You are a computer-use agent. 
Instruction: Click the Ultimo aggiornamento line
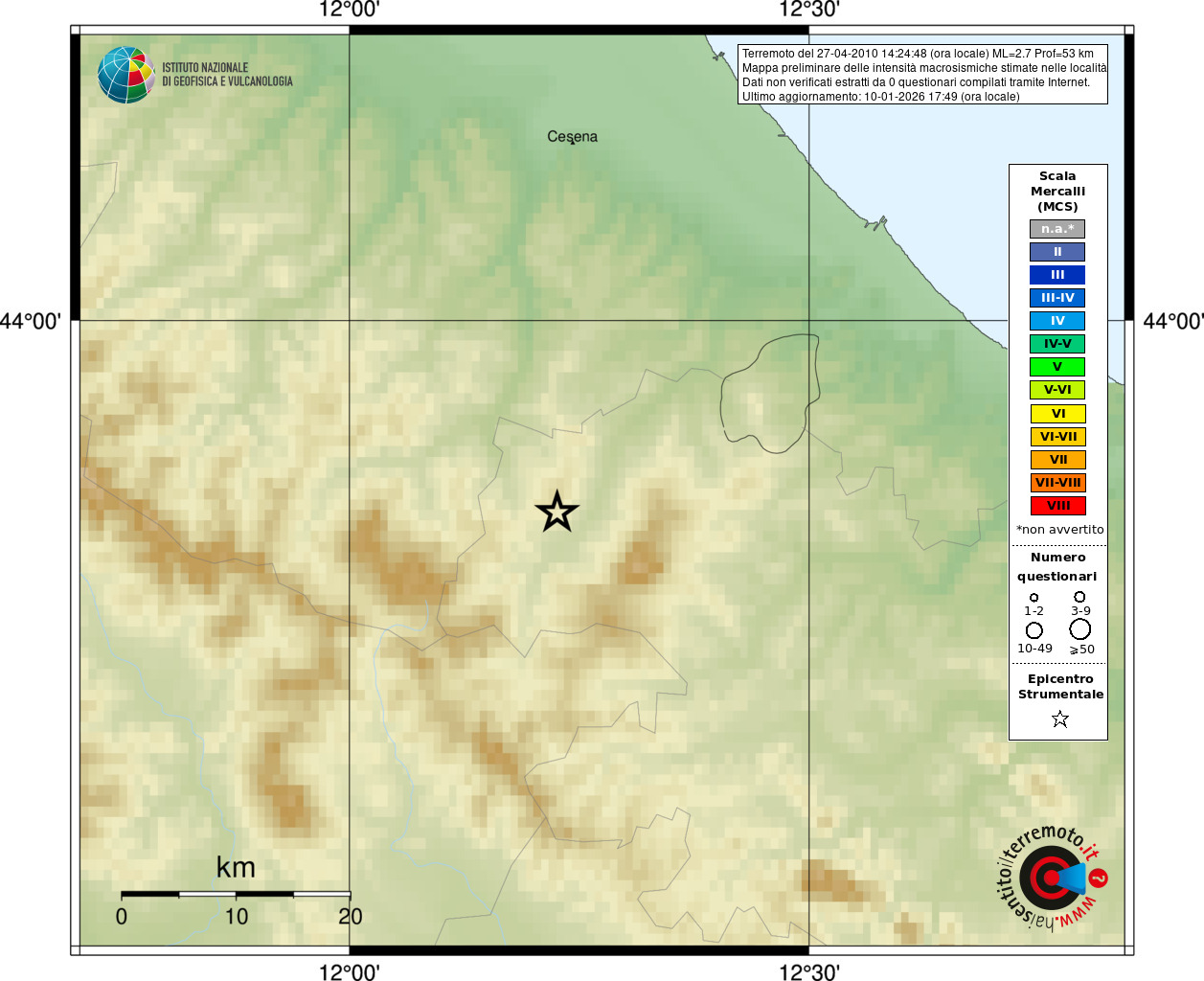[881, 97]
